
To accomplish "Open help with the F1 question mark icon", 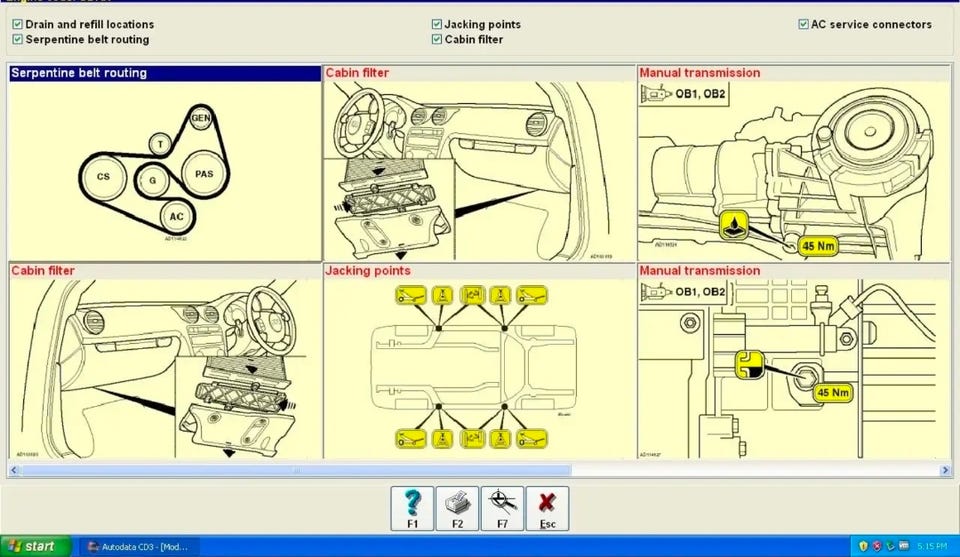I will 412,509.
